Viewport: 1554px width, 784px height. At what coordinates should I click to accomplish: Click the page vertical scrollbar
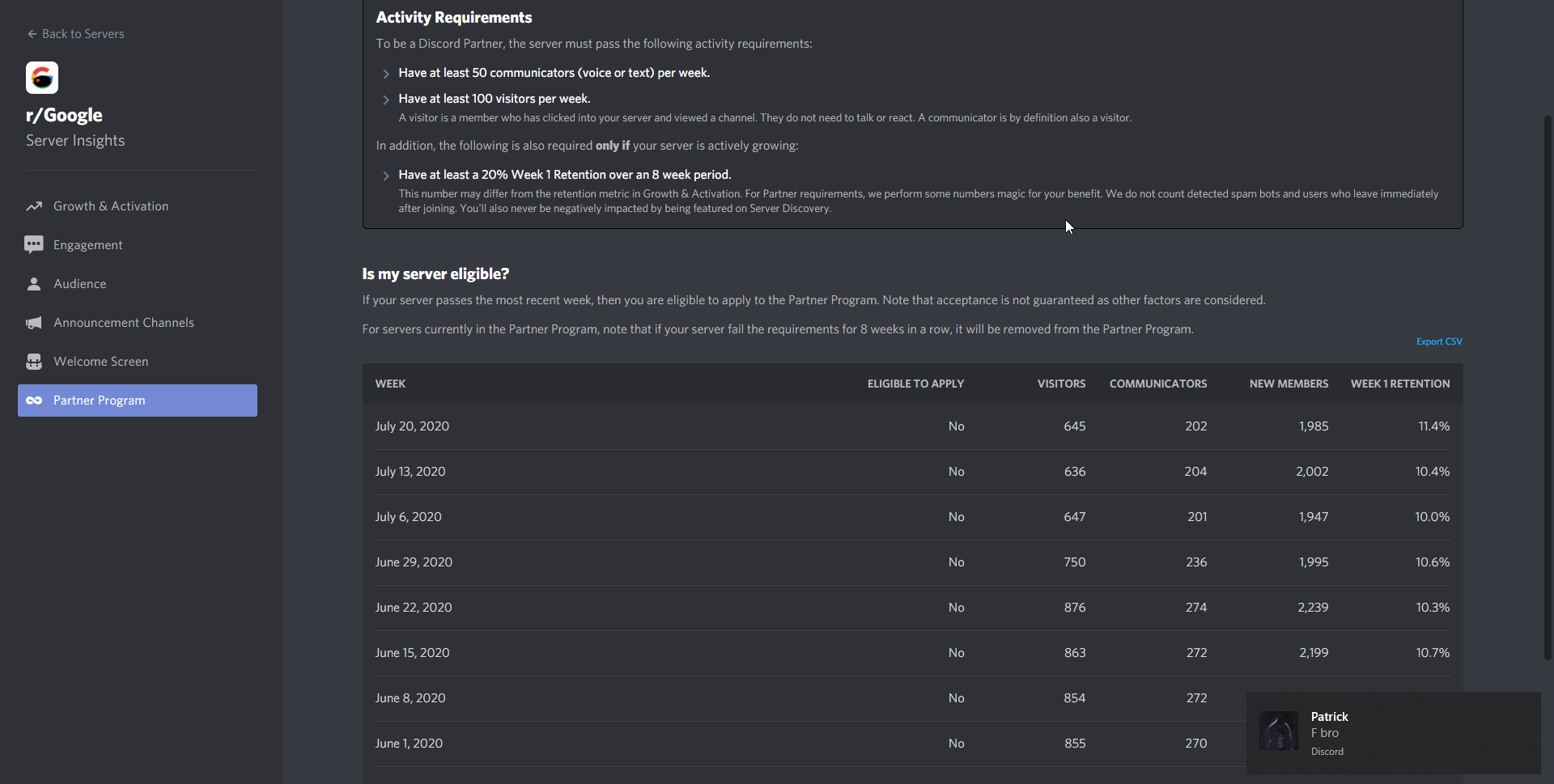[x=1548, y=388]
